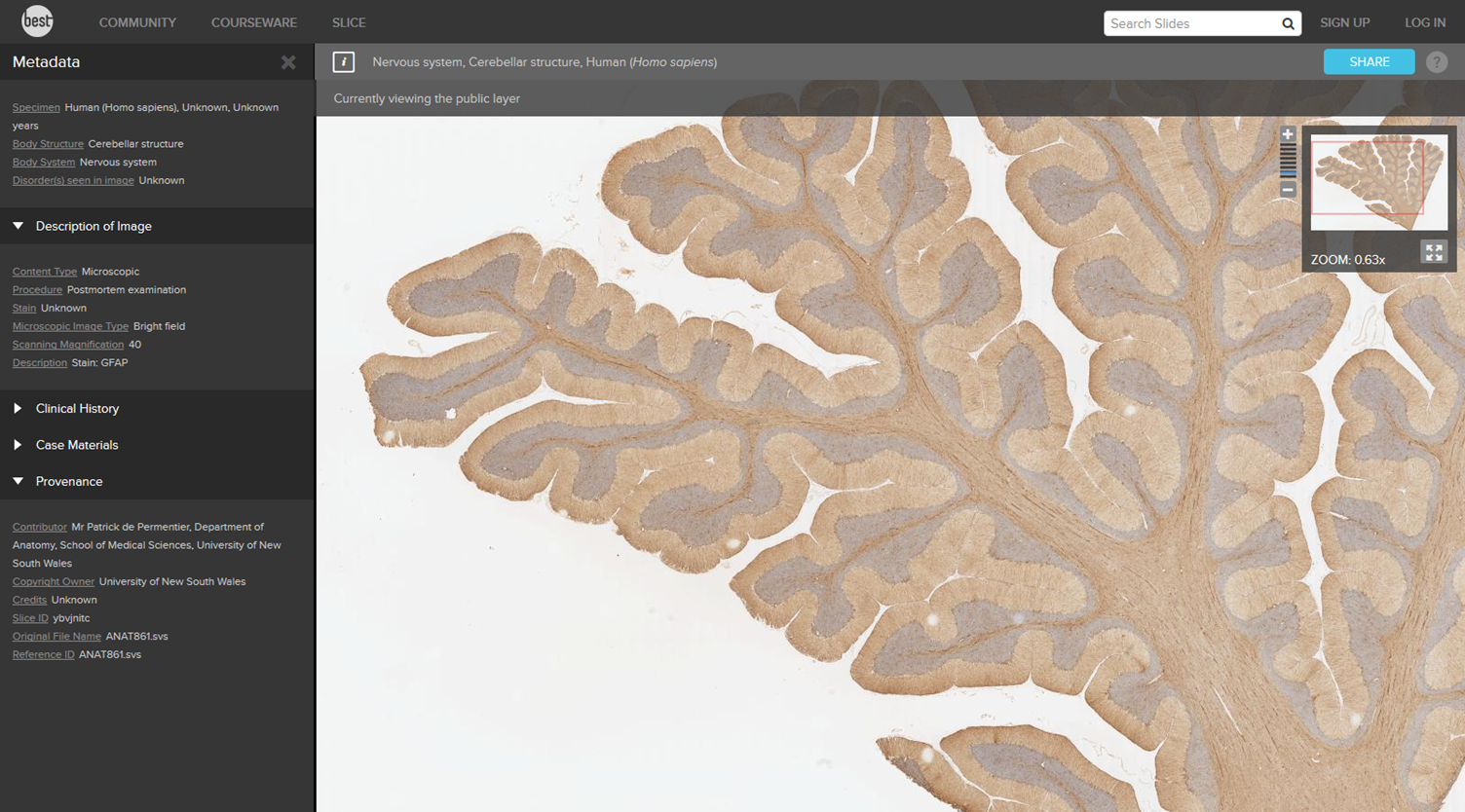Image resolution: width=1465 pixels, height=812 pixels.
Task: Click the 'ZOOM: 0.63x' text
Action: pos(1347,260)
